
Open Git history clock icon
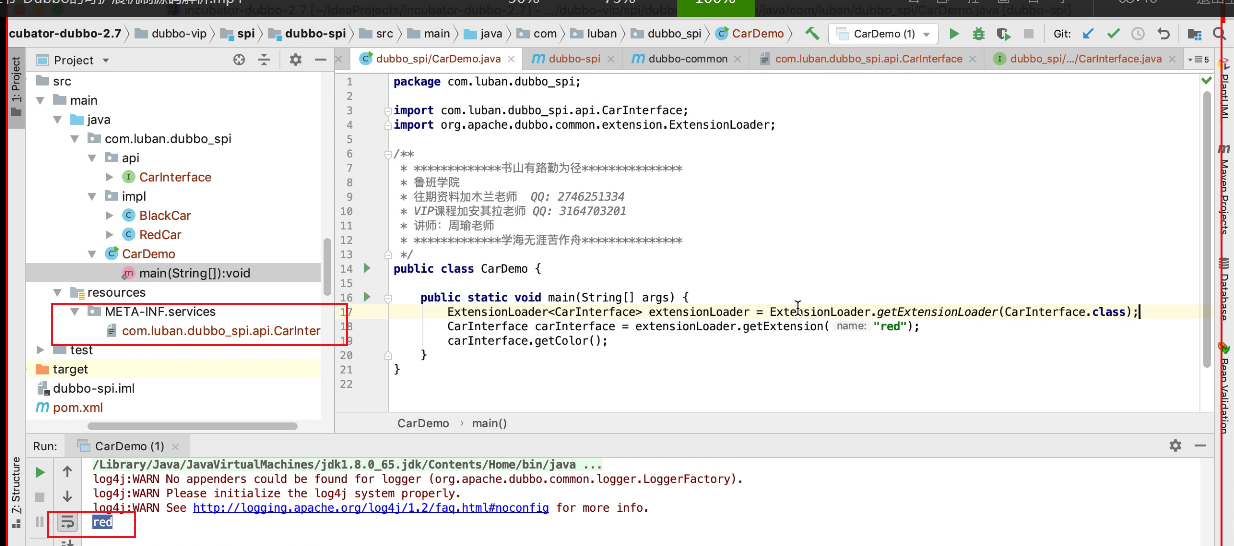[1138, 34]
